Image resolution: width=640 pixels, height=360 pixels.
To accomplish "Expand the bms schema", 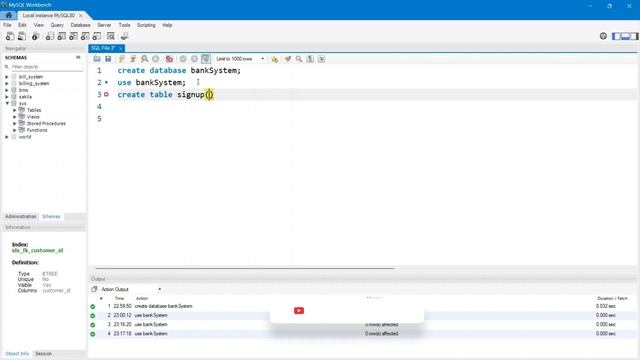I will [x=7, y=90].
